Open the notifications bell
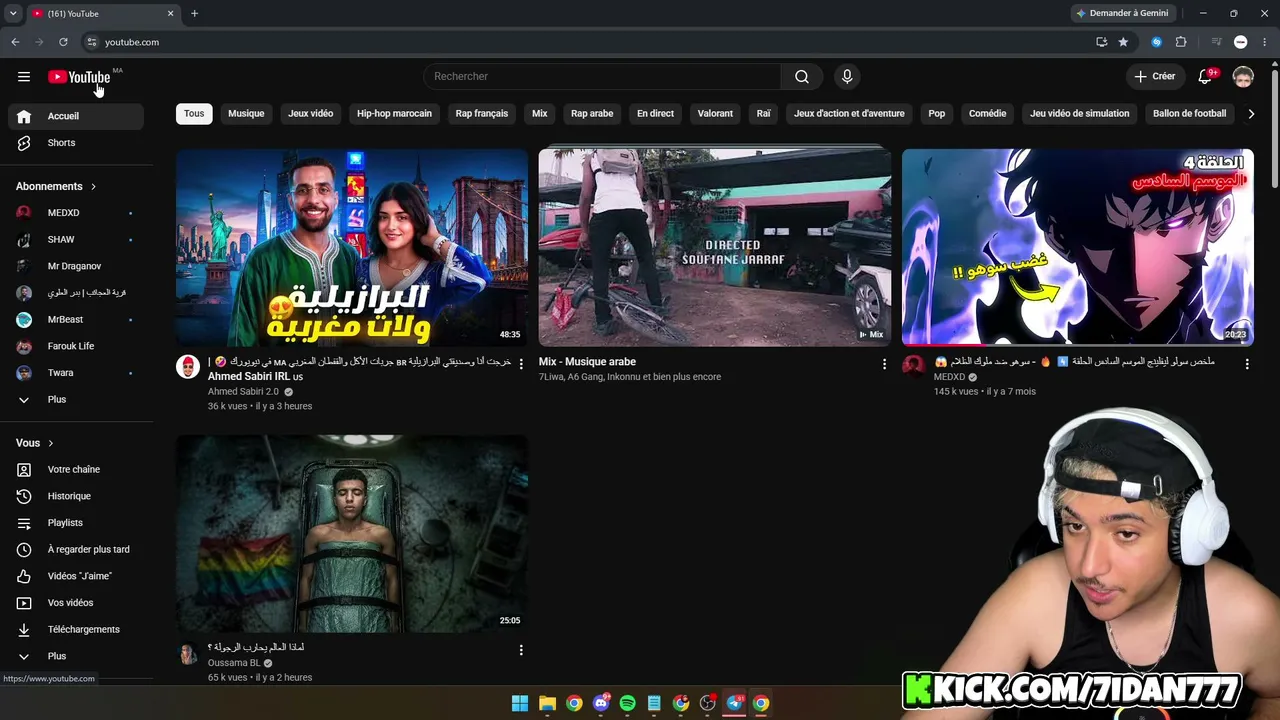The height and width of the screenshot is (720, 1280). click(x=1206, y=77)
